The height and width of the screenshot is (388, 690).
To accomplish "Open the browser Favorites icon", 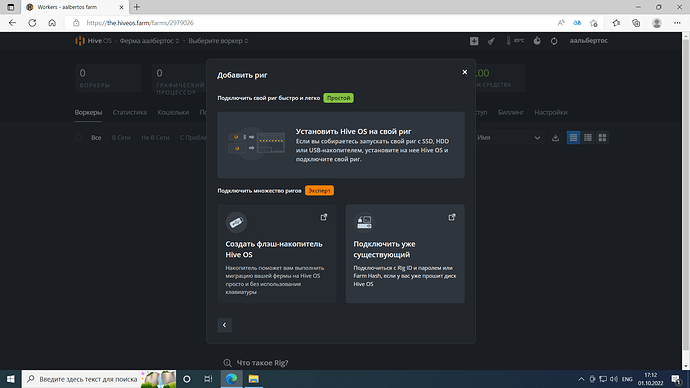I will tap(616, 23).
